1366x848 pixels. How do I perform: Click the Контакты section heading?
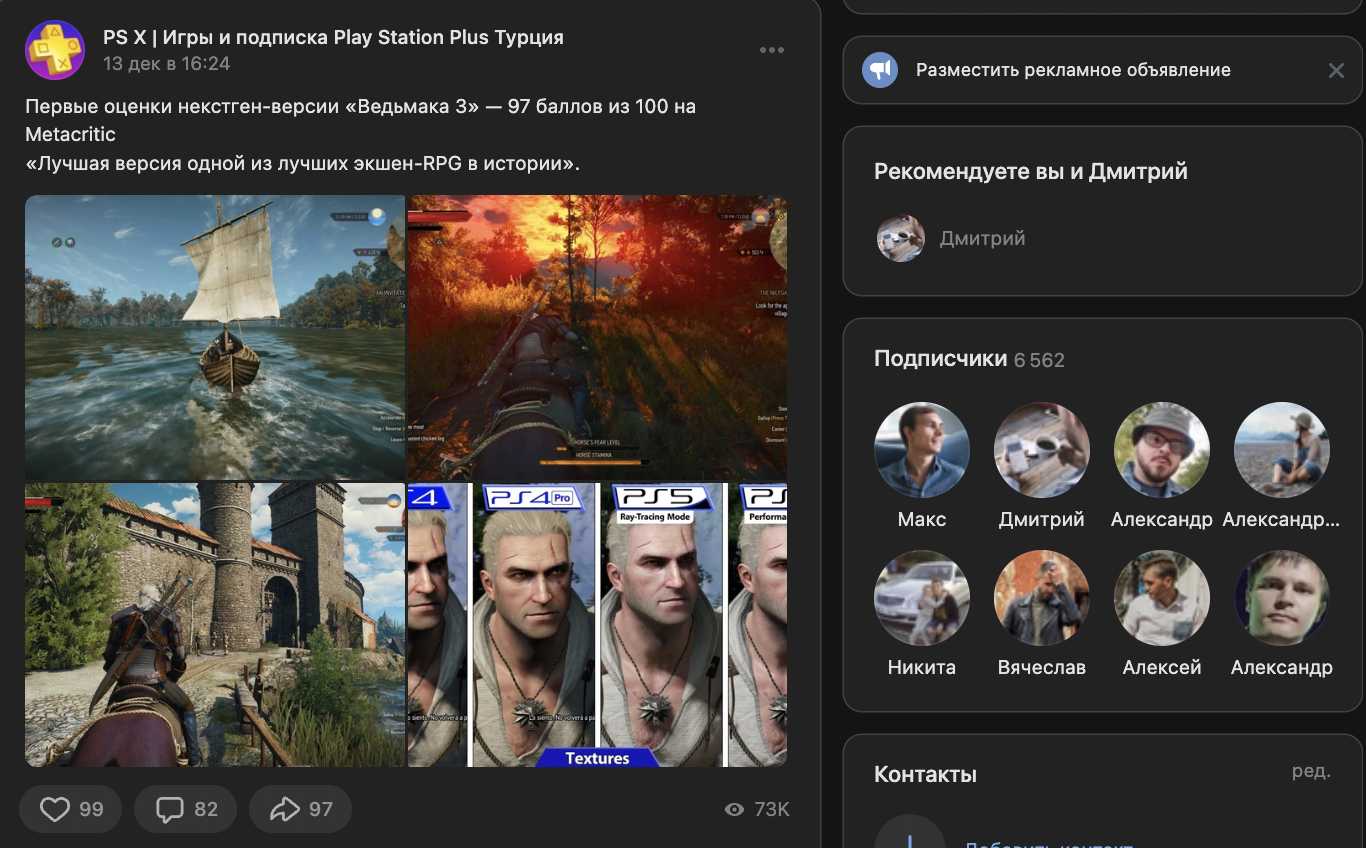[925, 774]
